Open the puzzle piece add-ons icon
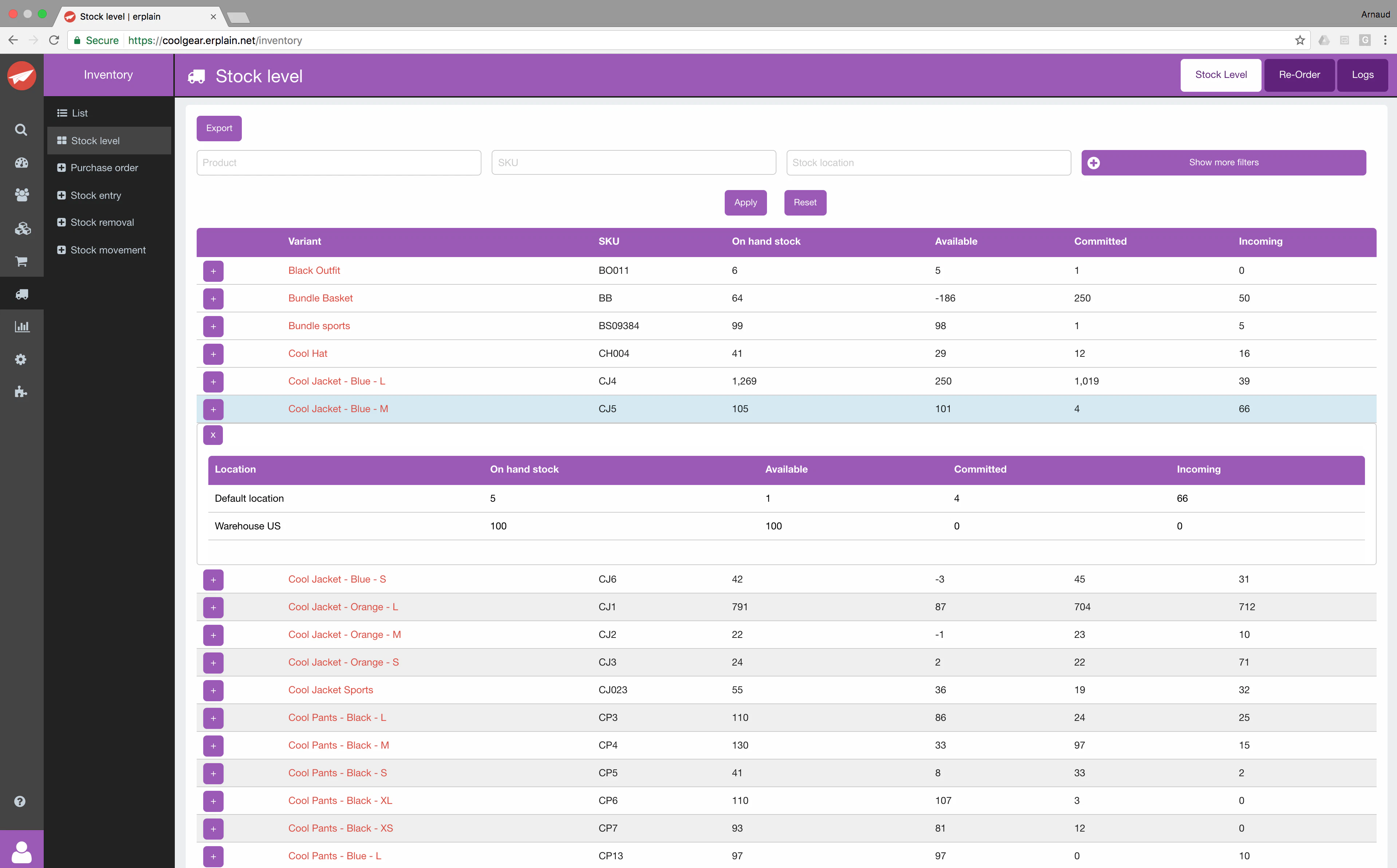Viewport: 1397px width, 868px height. pyautogui.click(x=21, y=392)
